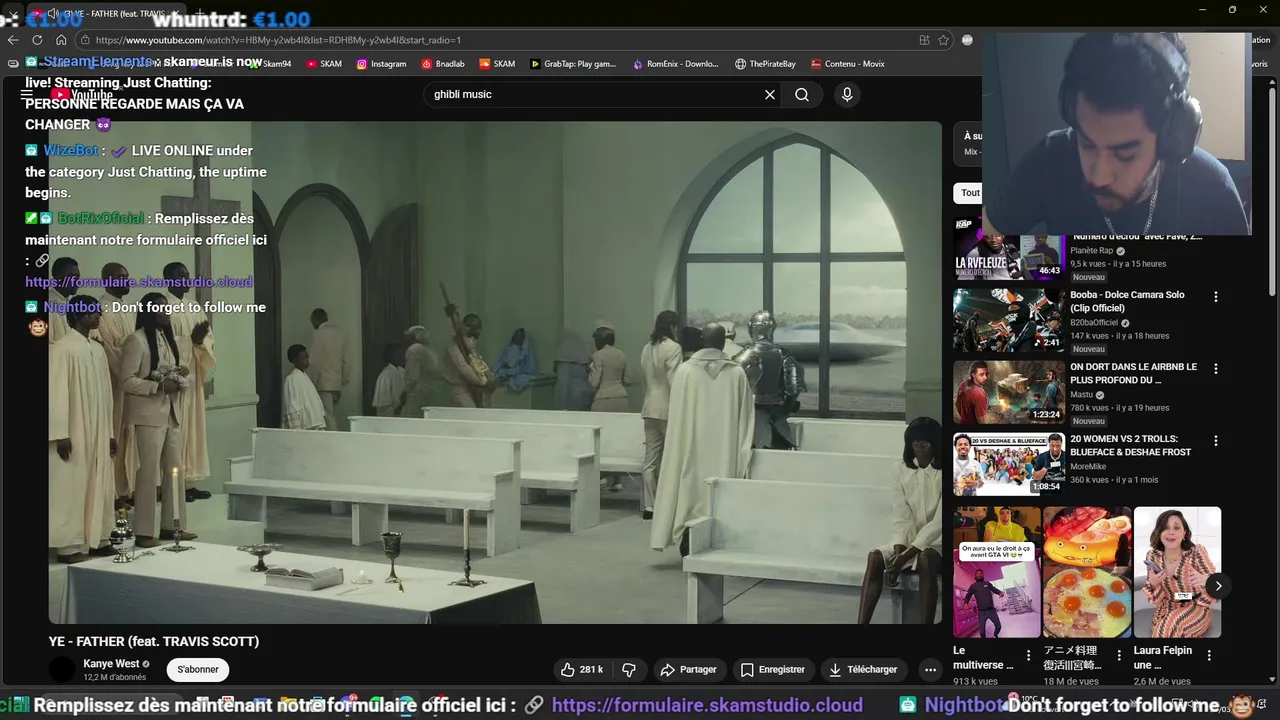This screenshot has width=1280, height=720.
Task: Click the Enregistrer save button
Action: click(x=772, y=669)
